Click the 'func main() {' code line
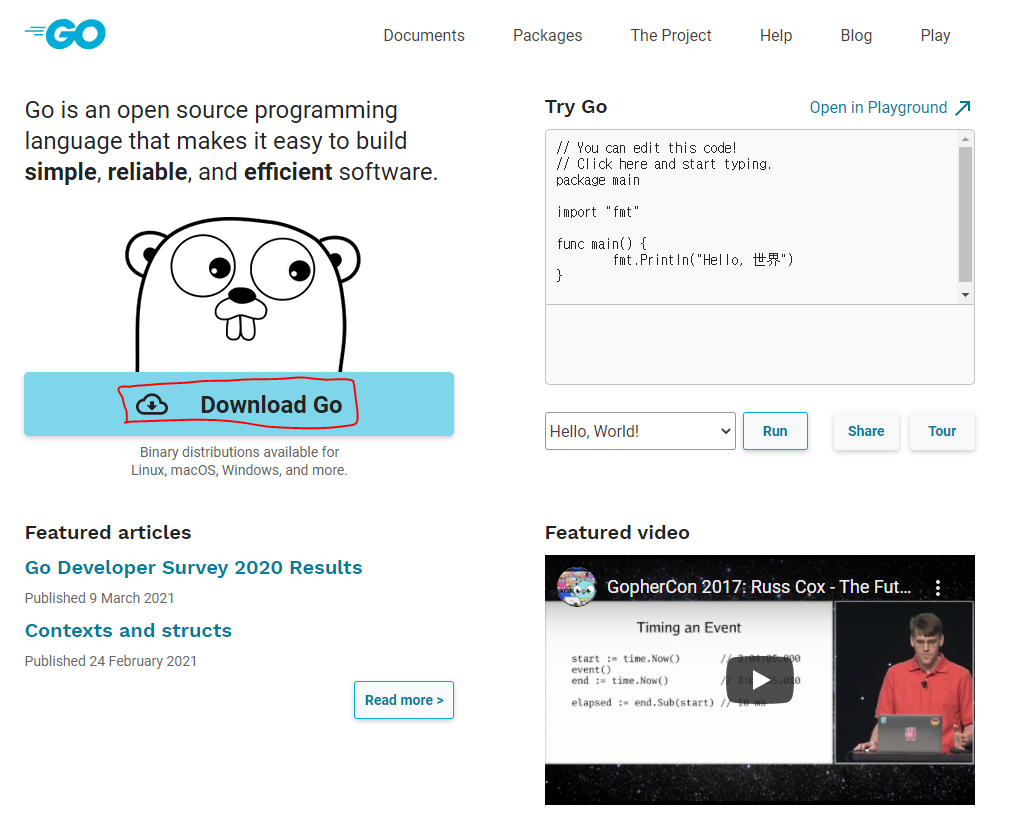This screenshot has height=813, width=1029. [602, 244]
